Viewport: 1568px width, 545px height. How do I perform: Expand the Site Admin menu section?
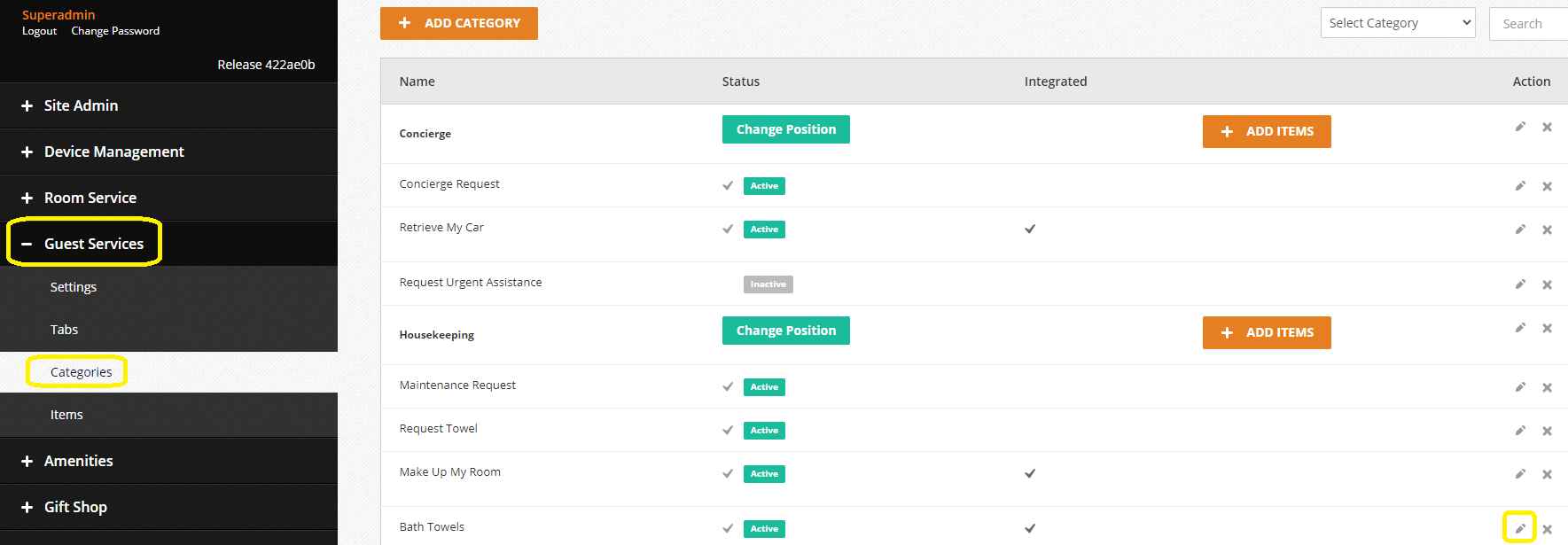coord(81,105)
